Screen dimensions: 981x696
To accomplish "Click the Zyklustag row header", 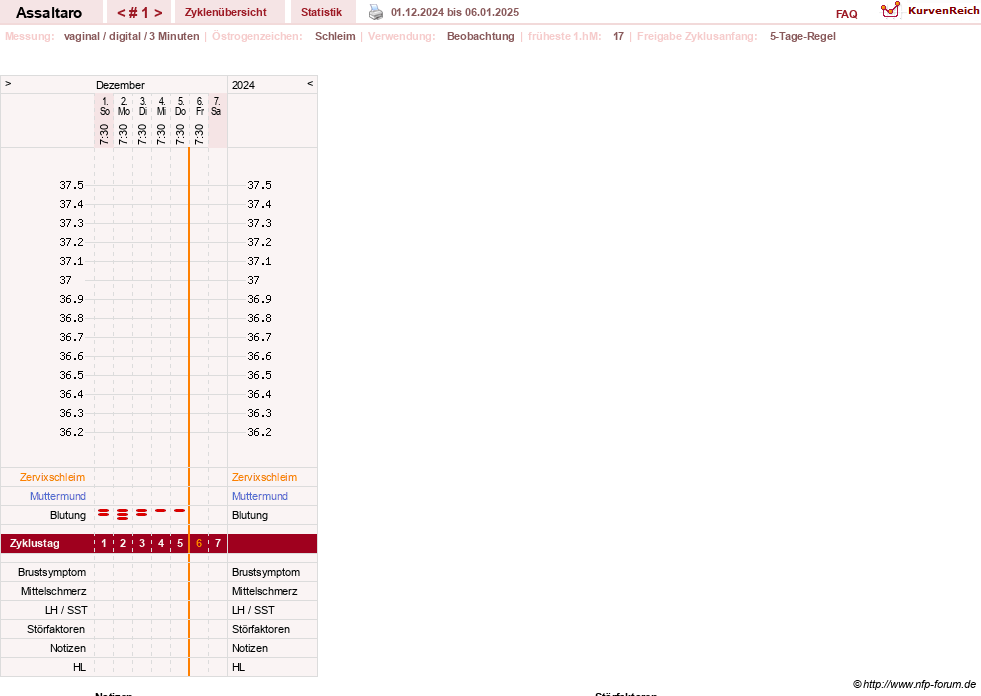I will coord(34,543).
